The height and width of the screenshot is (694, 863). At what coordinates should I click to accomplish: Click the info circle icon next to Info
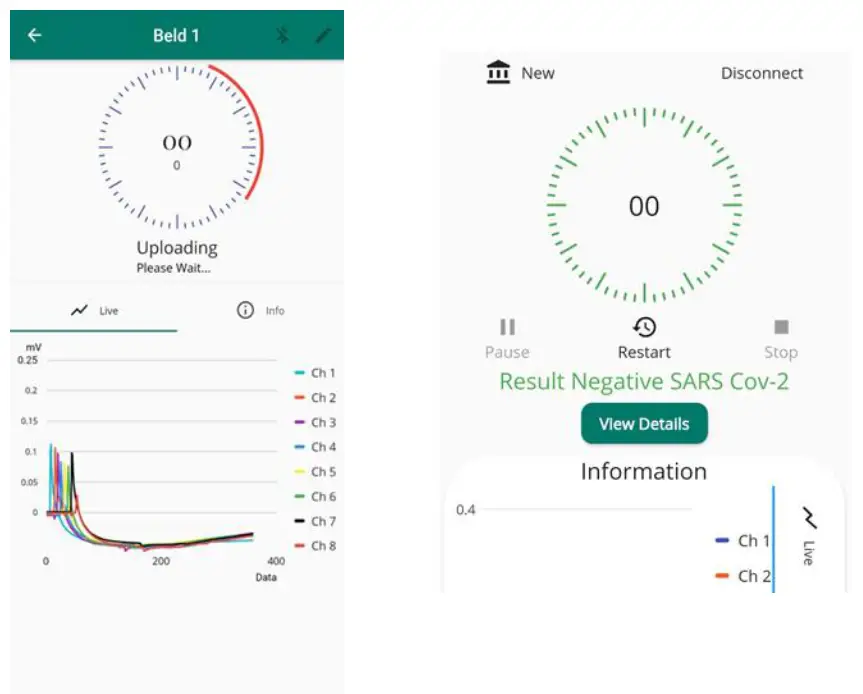click(246, 310)
